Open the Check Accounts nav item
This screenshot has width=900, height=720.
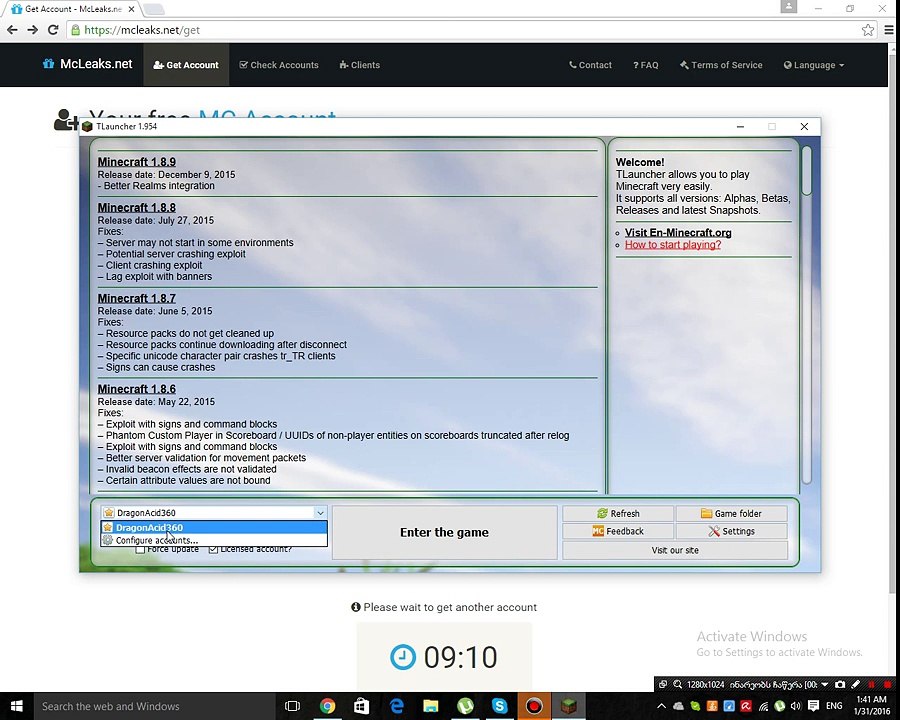coord(279,65)
